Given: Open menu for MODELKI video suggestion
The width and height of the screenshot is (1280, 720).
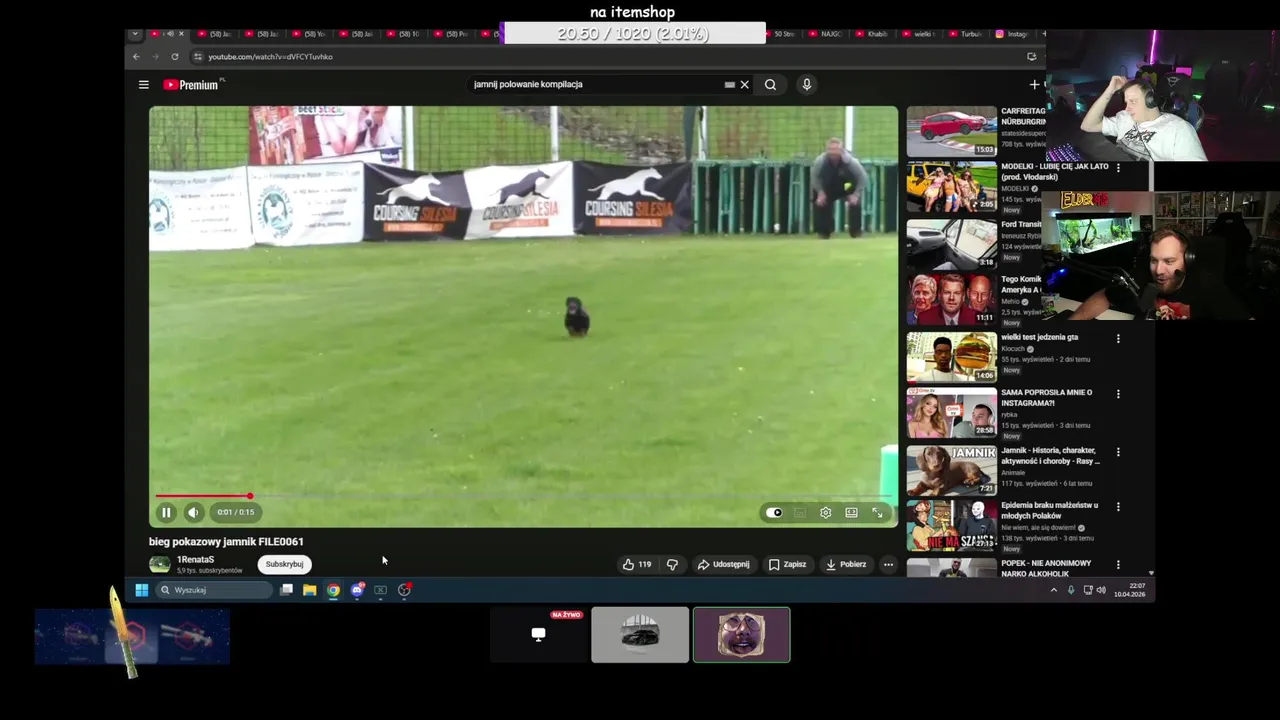Looking at the screenshot, I should [1118, 168].
